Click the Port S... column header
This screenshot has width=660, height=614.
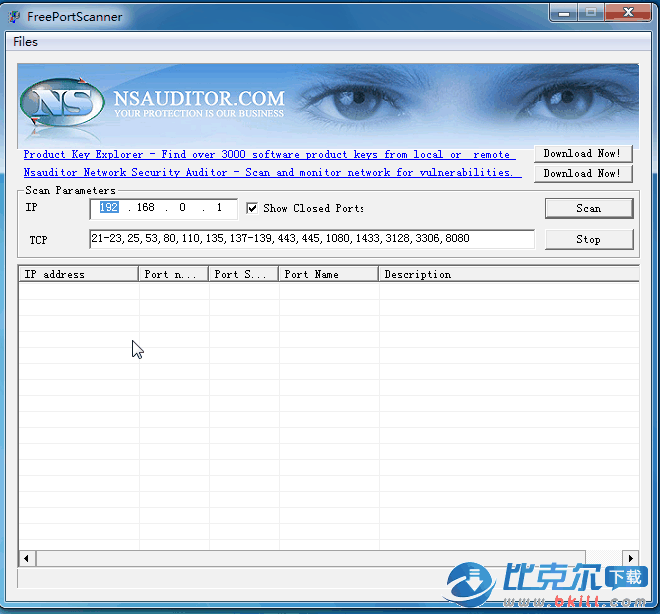tap(243, 274)
